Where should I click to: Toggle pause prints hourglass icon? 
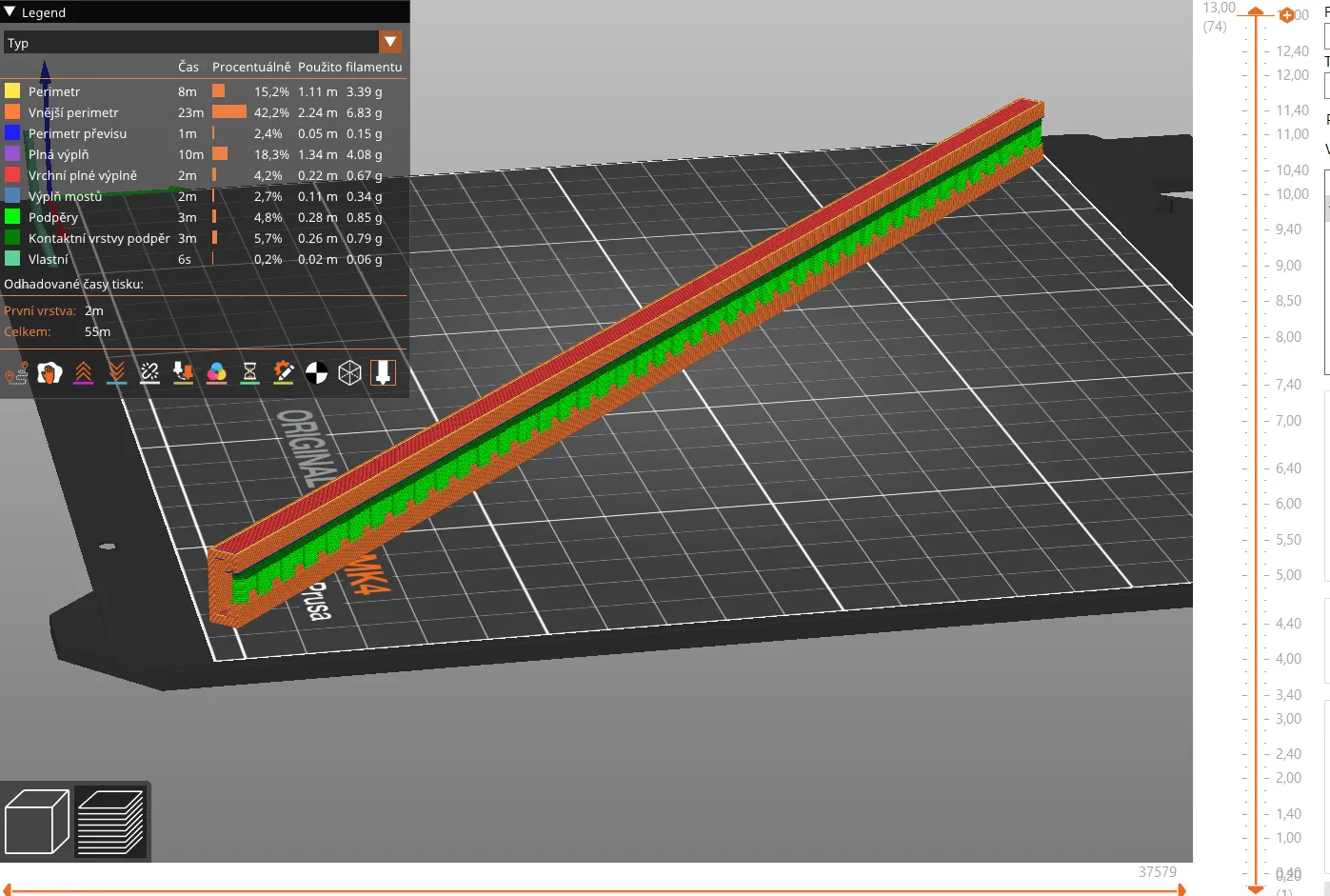tap(249, 373)
